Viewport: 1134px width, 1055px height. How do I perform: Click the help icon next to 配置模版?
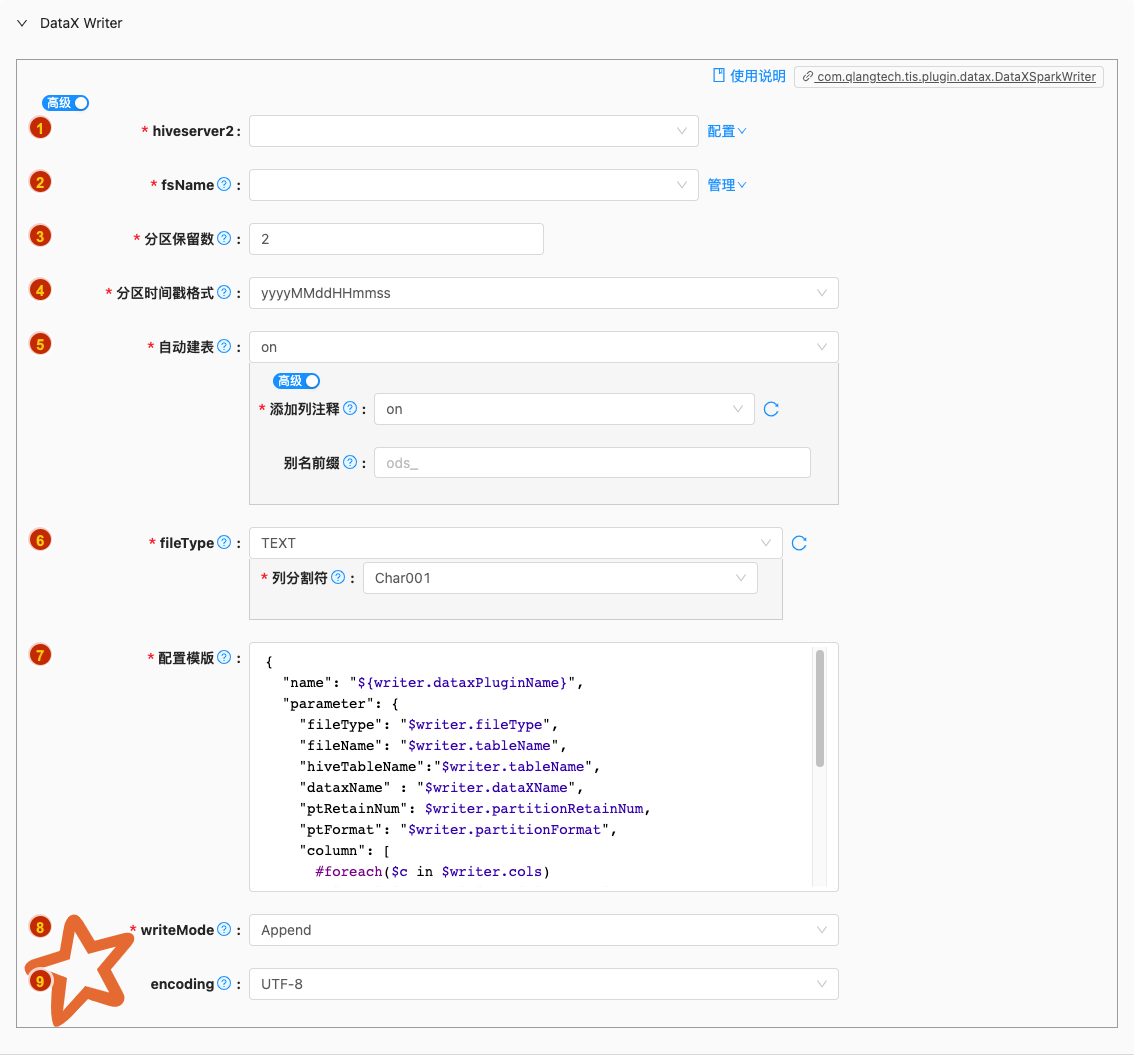pyautogui.click(x=224, y=657)
